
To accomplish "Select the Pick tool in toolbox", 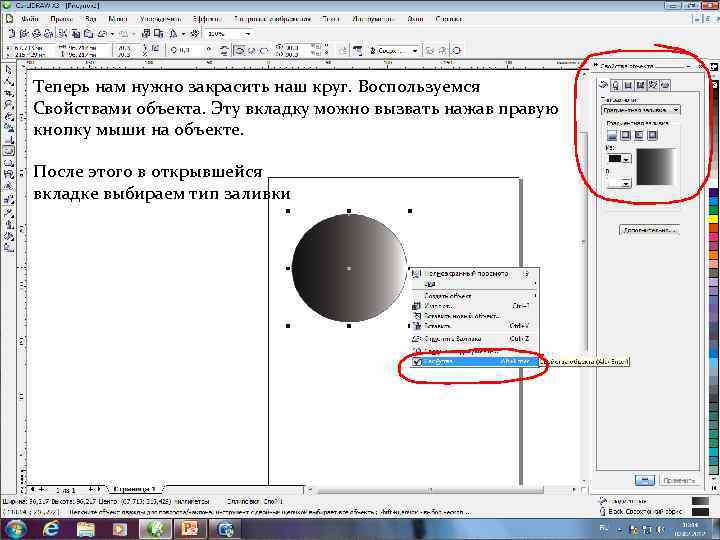I will 9,70.
